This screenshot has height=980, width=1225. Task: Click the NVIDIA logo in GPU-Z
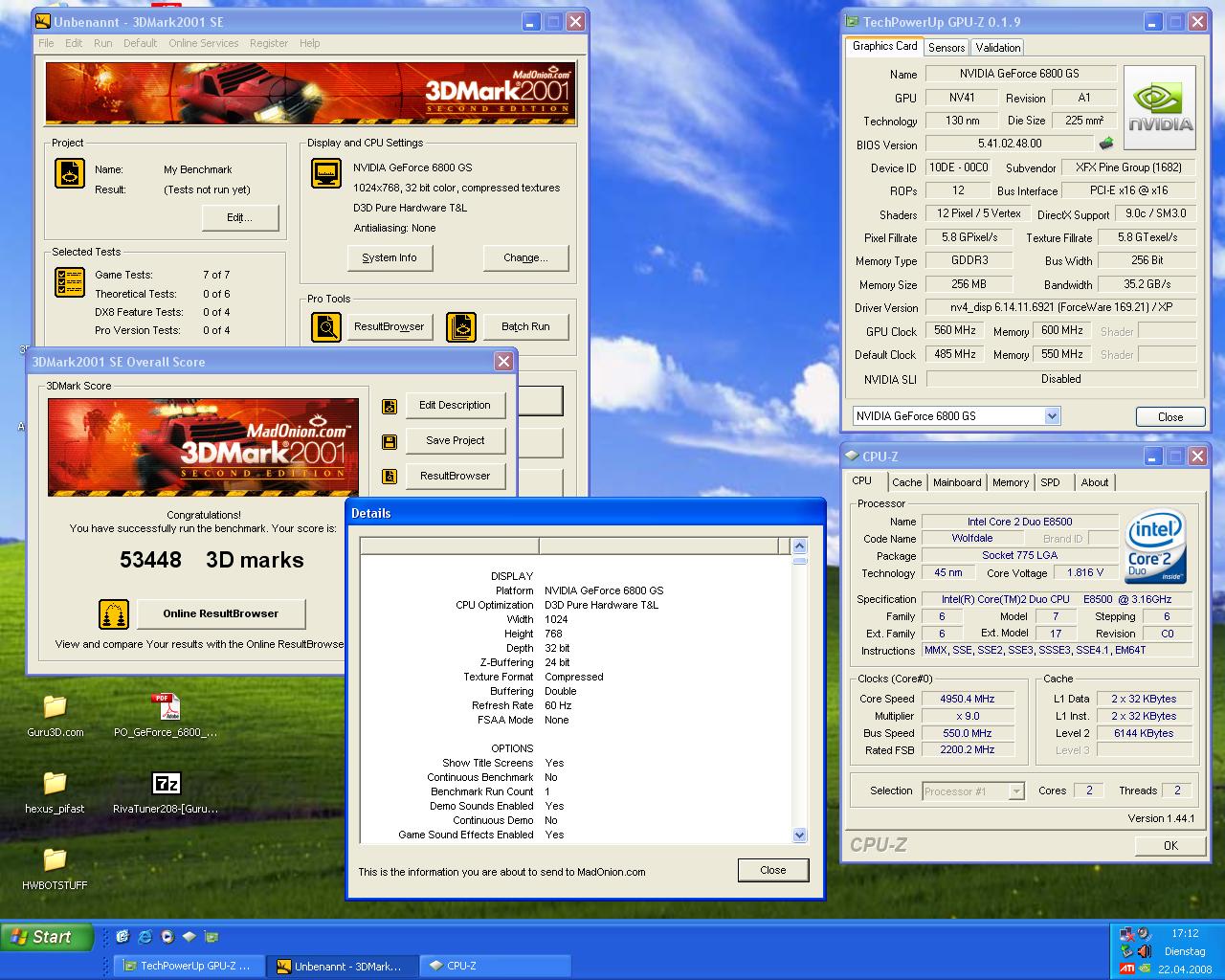click(x=1159, y=107)
